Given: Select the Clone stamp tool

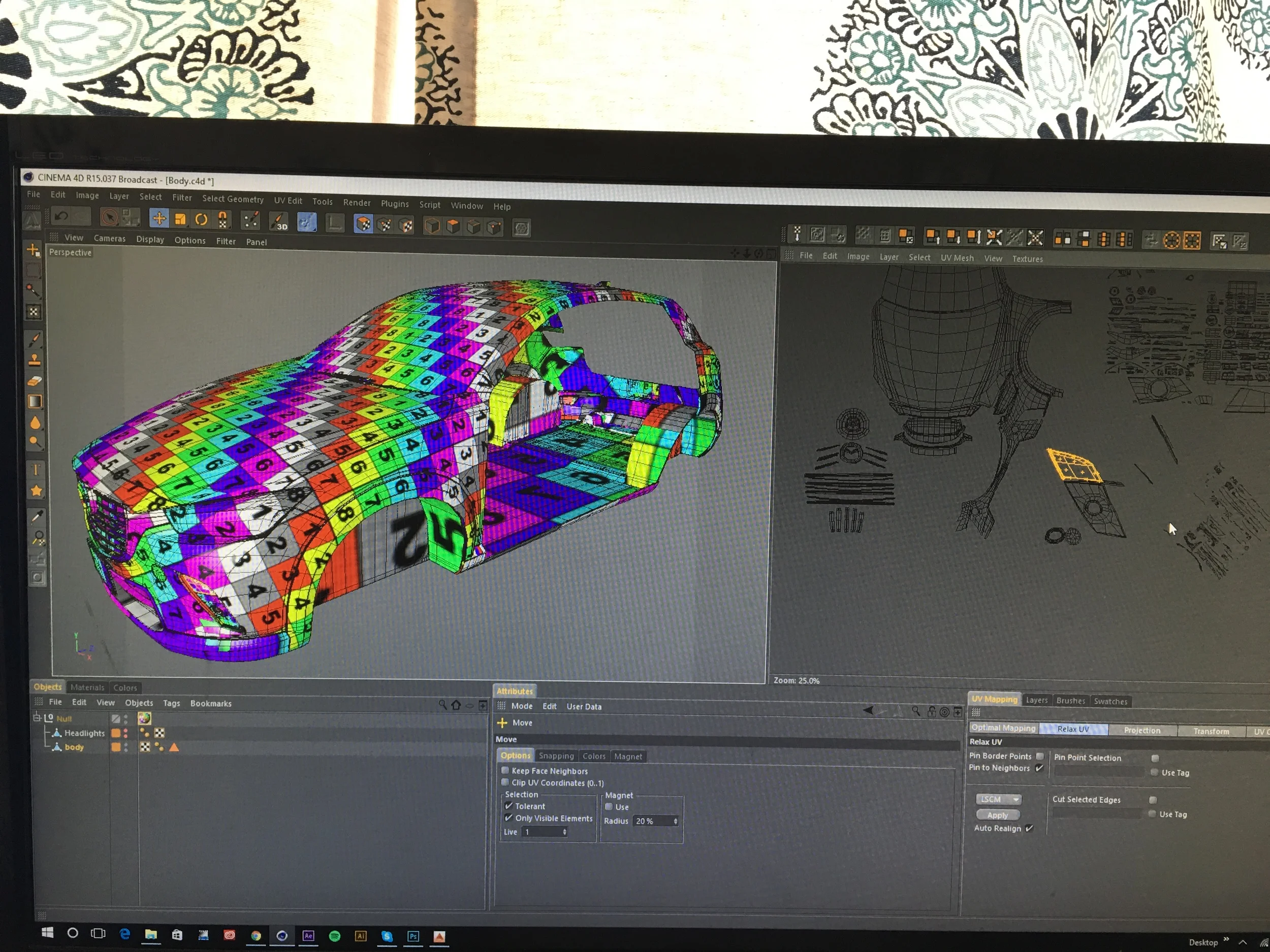Looking at the screenshot, I should 35,360.
